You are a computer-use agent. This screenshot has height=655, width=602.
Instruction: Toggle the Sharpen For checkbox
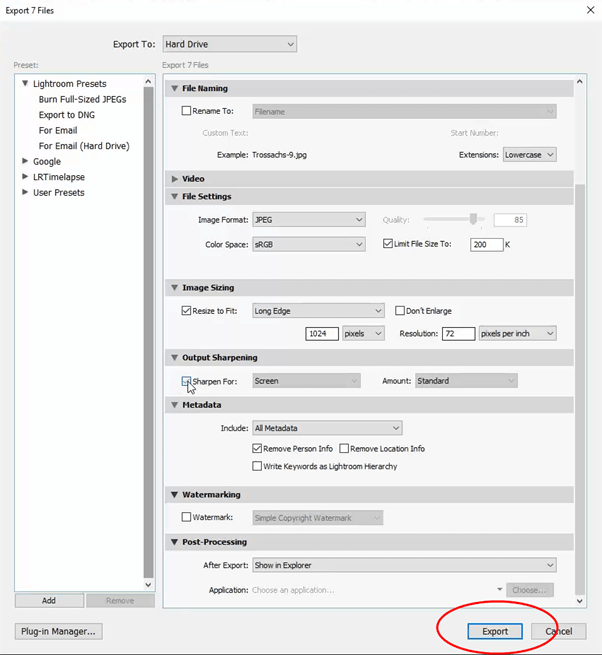pyautogui.click(x=186, y=381)
